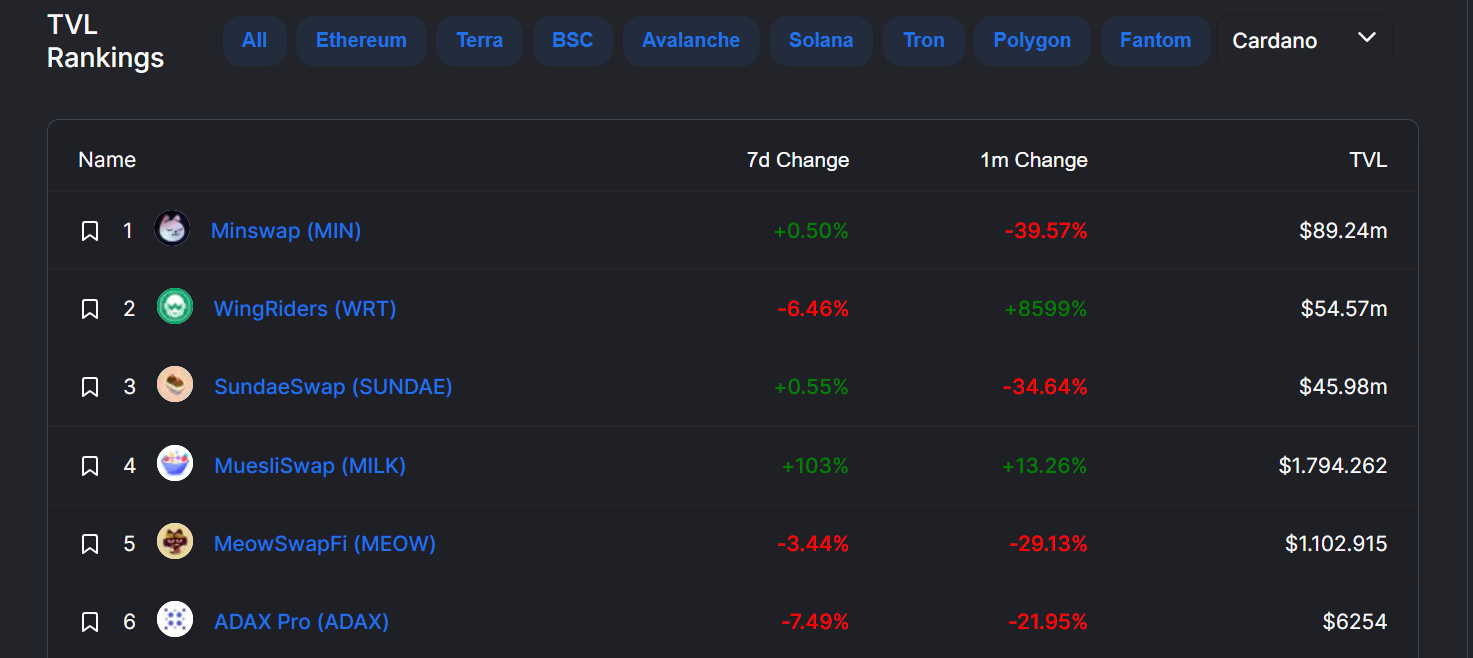The height and width of the screenshot is (658, 1473).
Task: Click SundaeSwap's -34.64% 1m change
Action: point(1046,387)
